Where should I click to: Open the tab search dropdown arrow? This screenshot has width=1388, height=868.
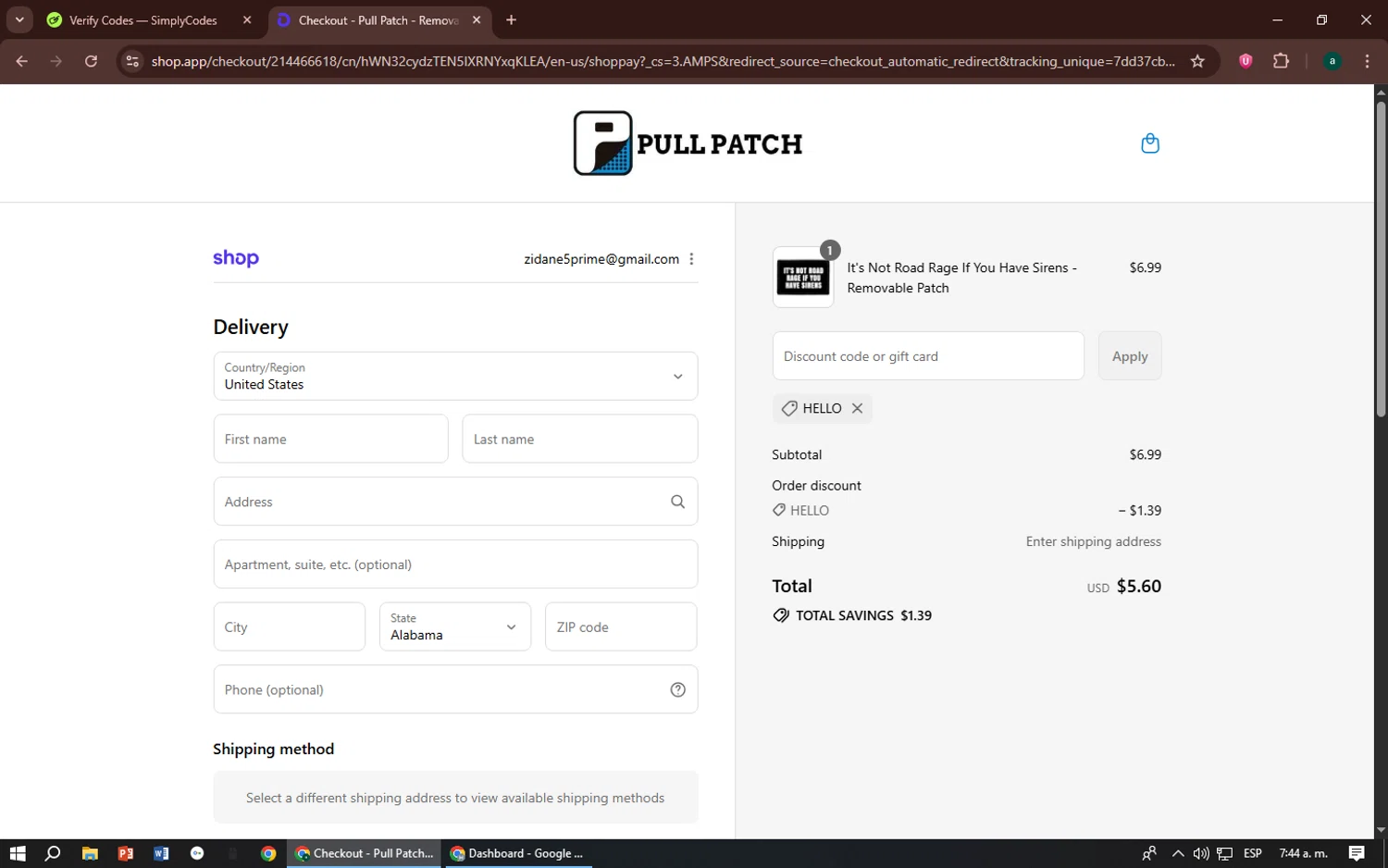point(19,19)
